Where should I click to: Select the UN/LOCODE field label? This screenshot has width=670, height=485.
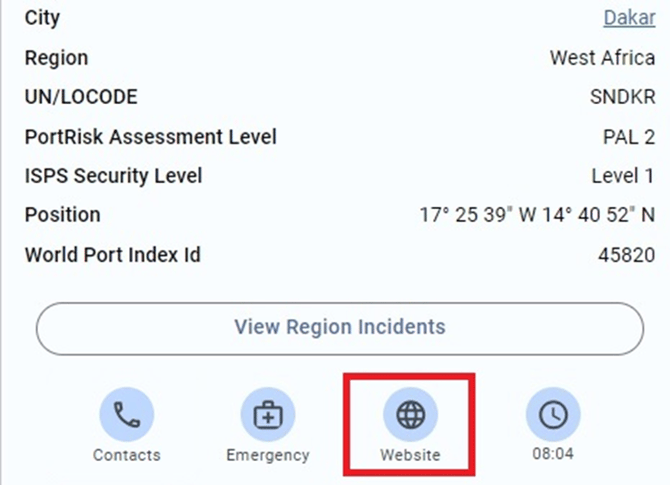pos(81,97)
